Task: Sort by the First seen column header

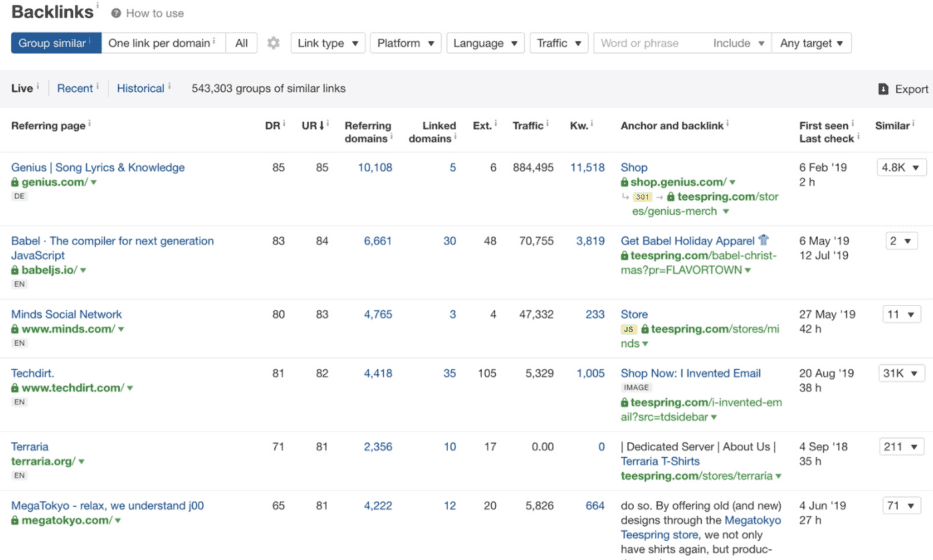Action: [824, 126]
